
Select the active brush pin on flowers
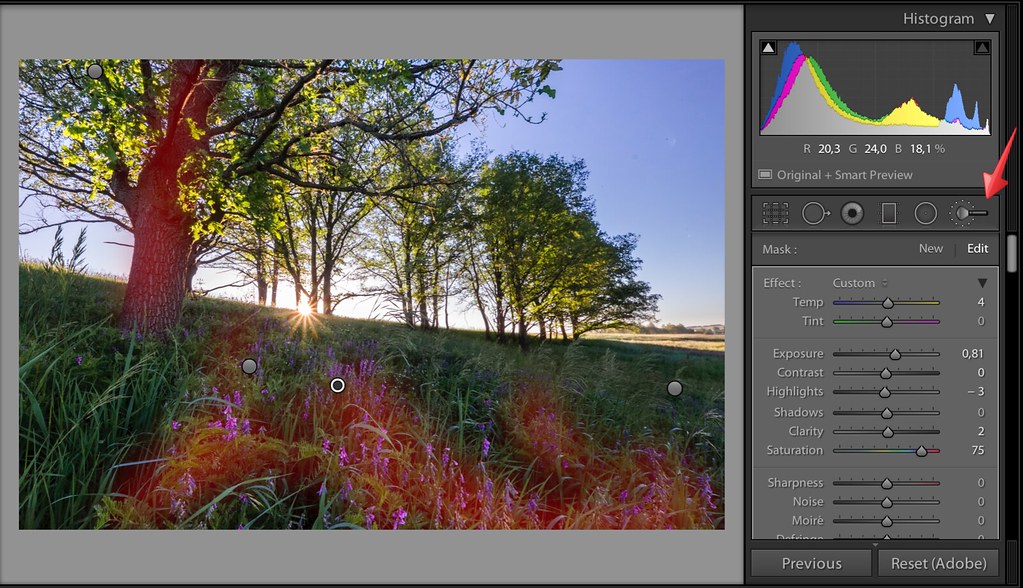pyautogui.click(x=338, y=385)
